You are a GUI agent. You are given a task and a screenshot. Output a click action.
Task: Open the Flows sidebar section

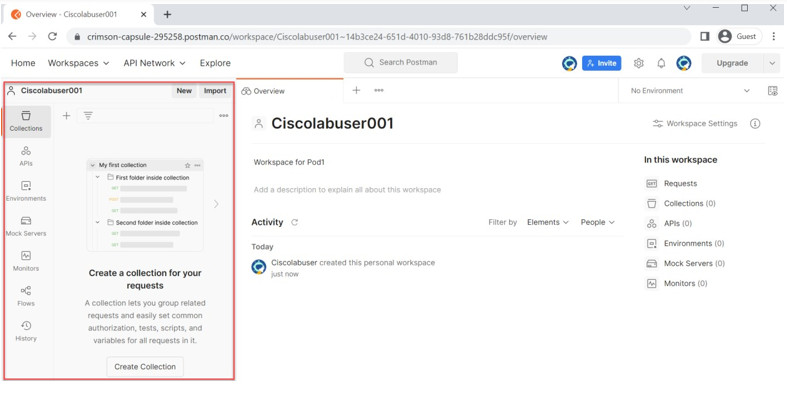point(26,296)
